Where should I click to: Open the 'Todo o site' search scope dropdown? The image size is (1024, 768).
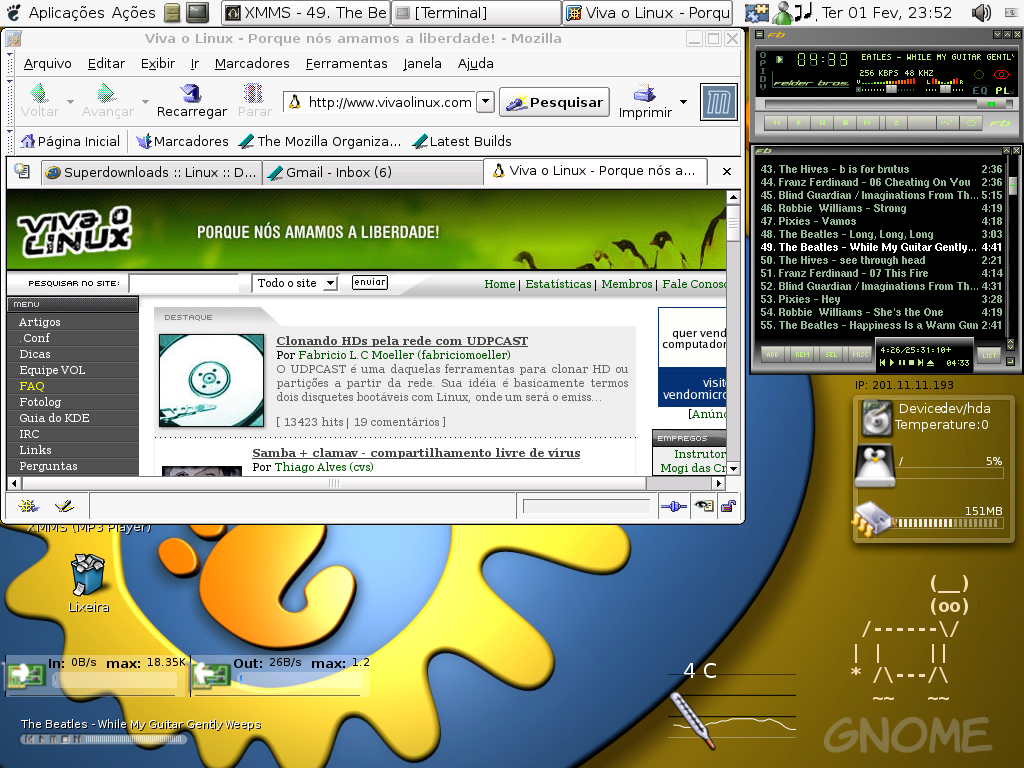click(x=331, y=283)
